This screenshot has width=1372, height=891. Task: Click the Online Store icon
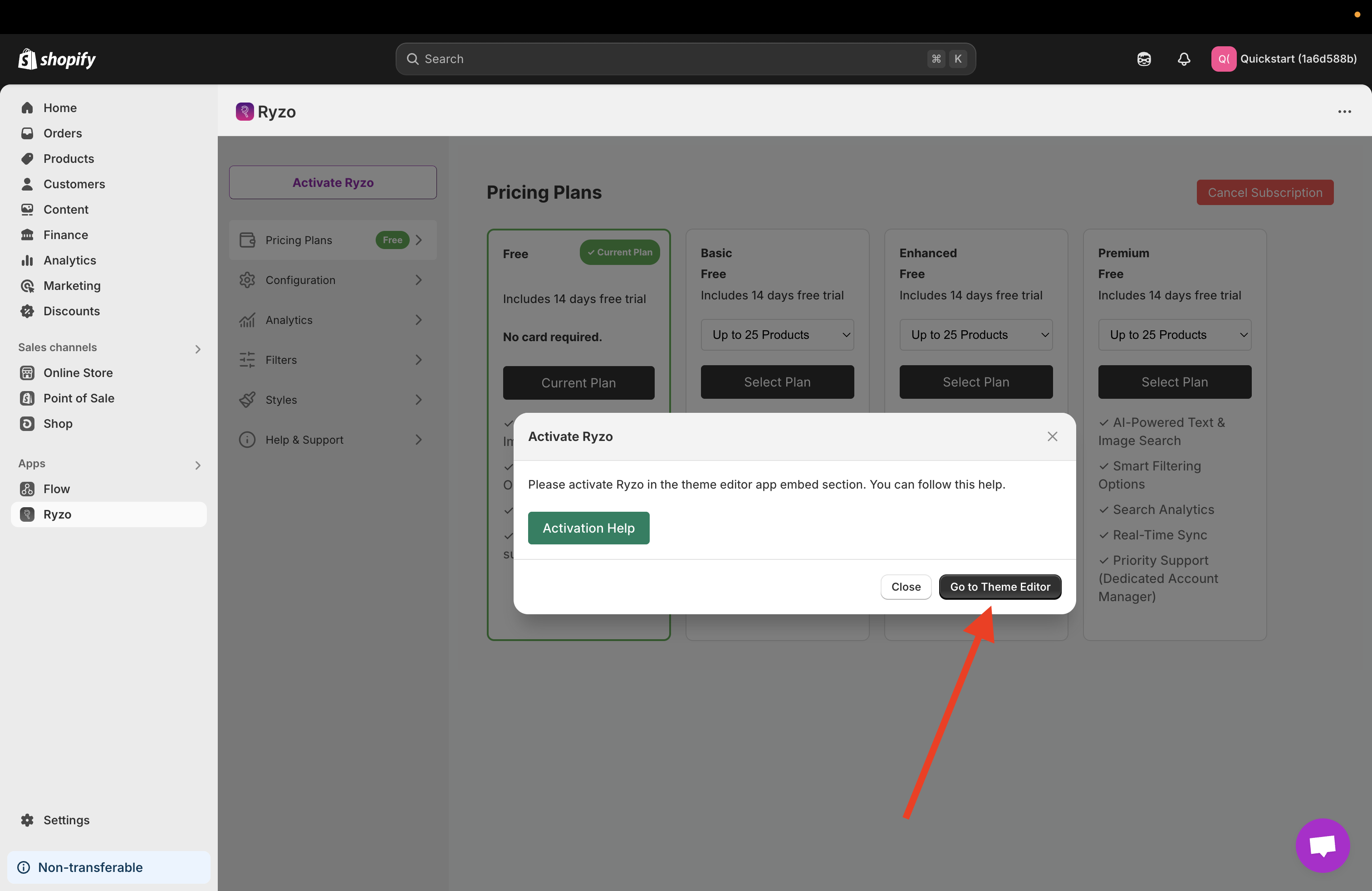pyautogui.click(x=27, y=373)
